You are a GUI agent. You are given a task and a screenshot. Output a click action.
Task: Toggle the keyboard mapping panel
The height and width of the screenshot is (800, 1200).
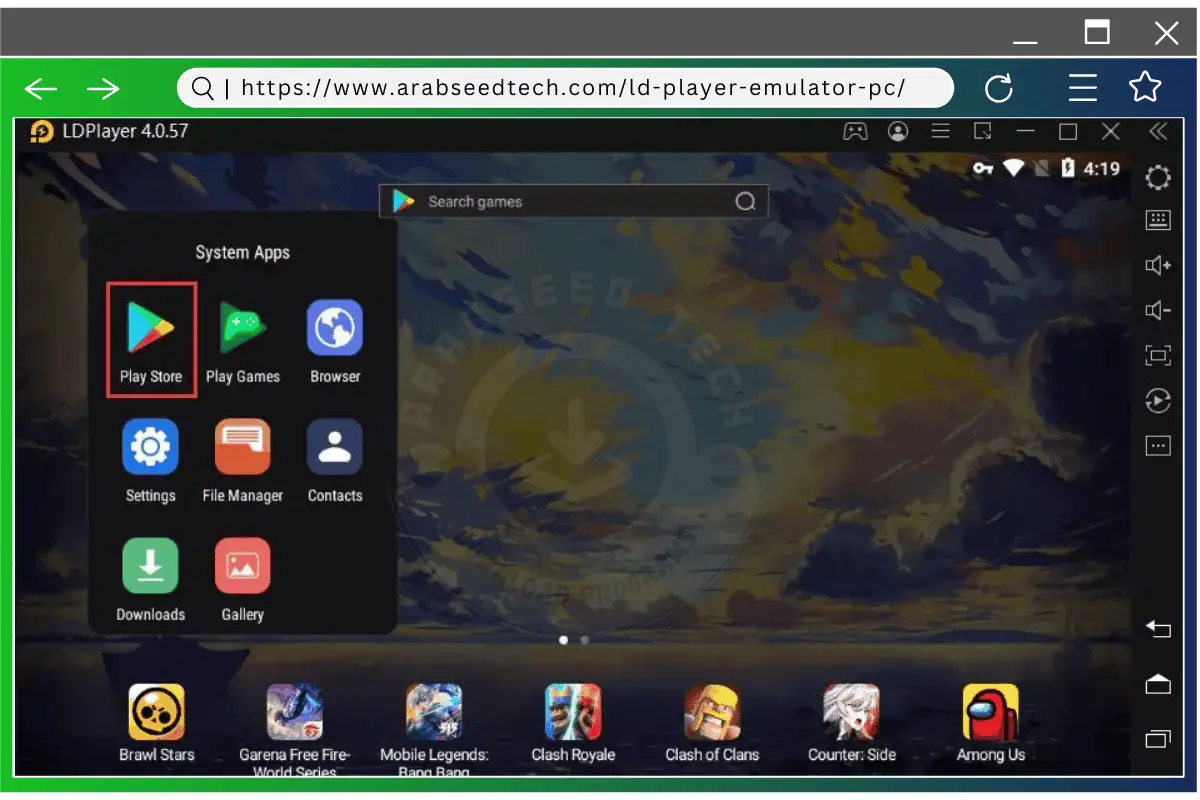1157,220
